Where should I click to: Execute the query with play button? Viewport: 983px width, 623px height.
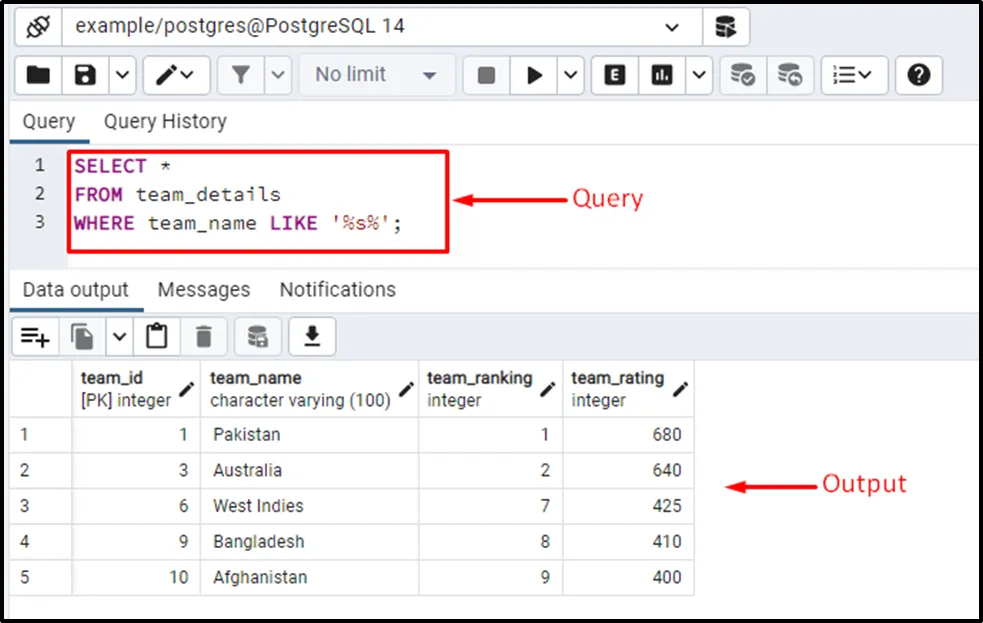[535, 75]
